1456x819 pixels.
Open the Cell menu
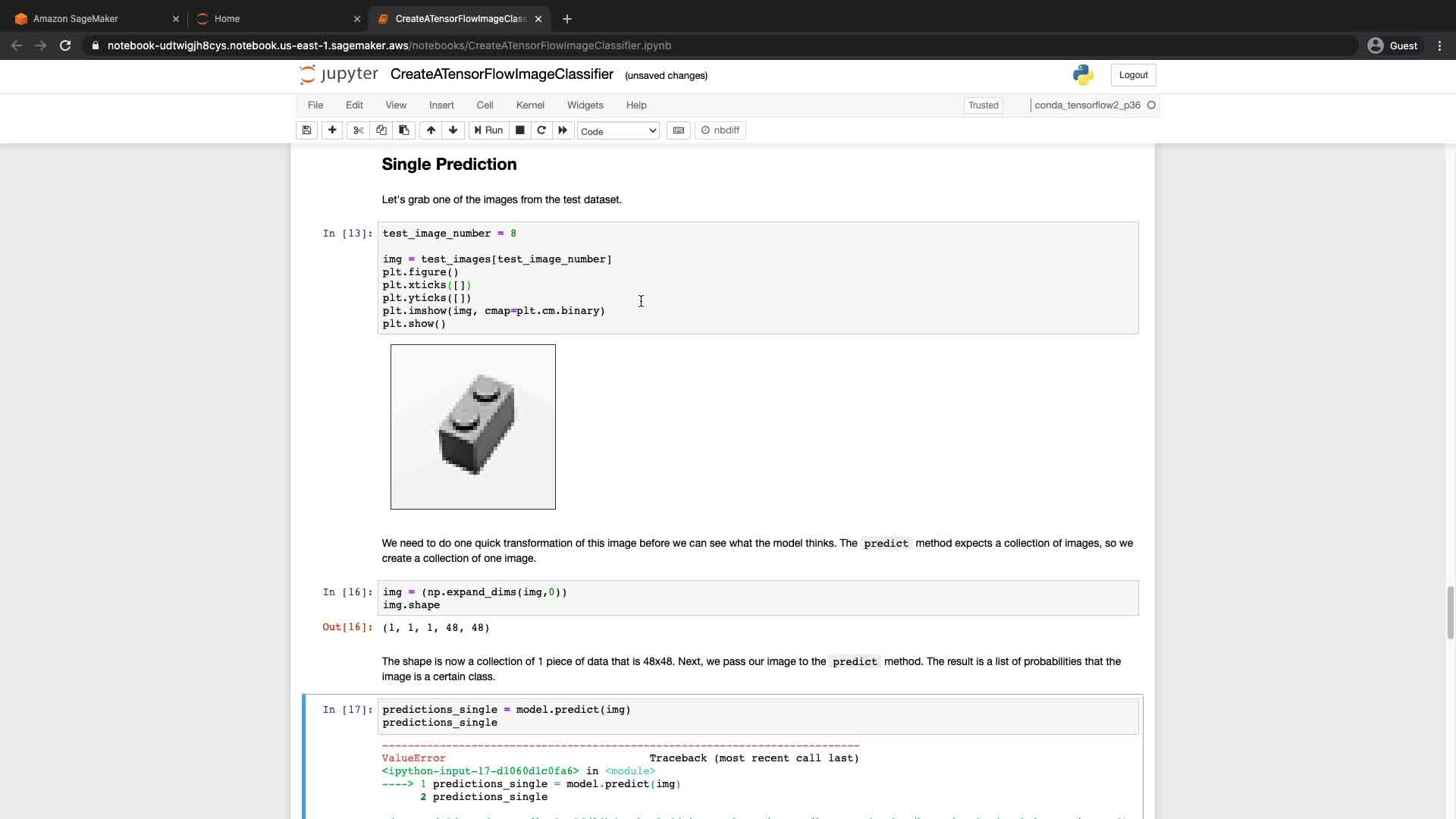(x=485, y=105)
